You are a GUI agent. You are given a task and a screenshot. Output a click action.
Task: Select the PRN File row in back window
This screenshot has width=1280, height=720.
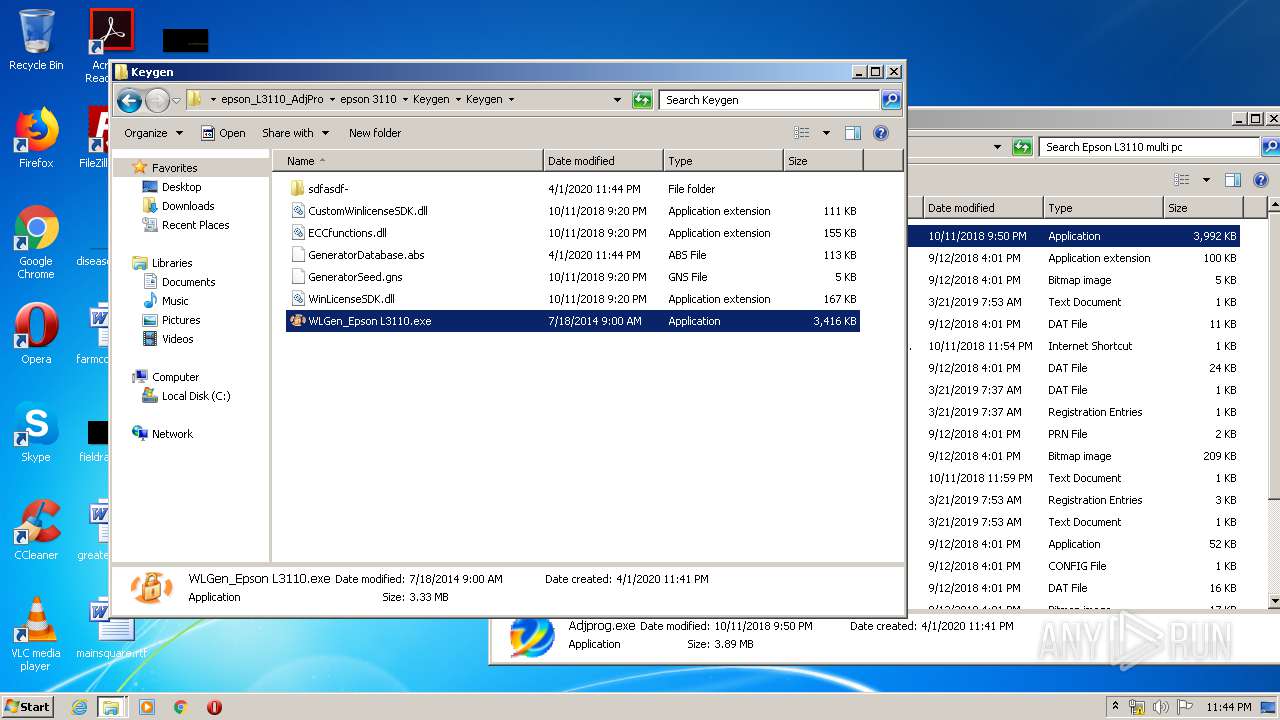coord(1074,434)
